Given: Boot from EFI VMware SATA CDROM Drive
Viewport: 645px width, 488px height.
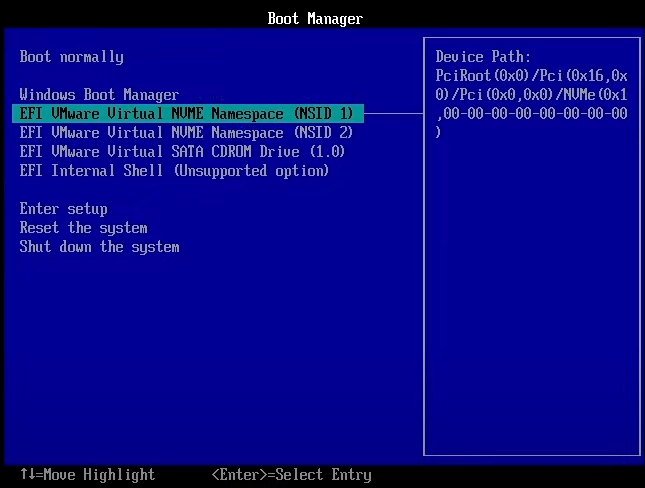Looking at the screenshot, I should [182, 152].
